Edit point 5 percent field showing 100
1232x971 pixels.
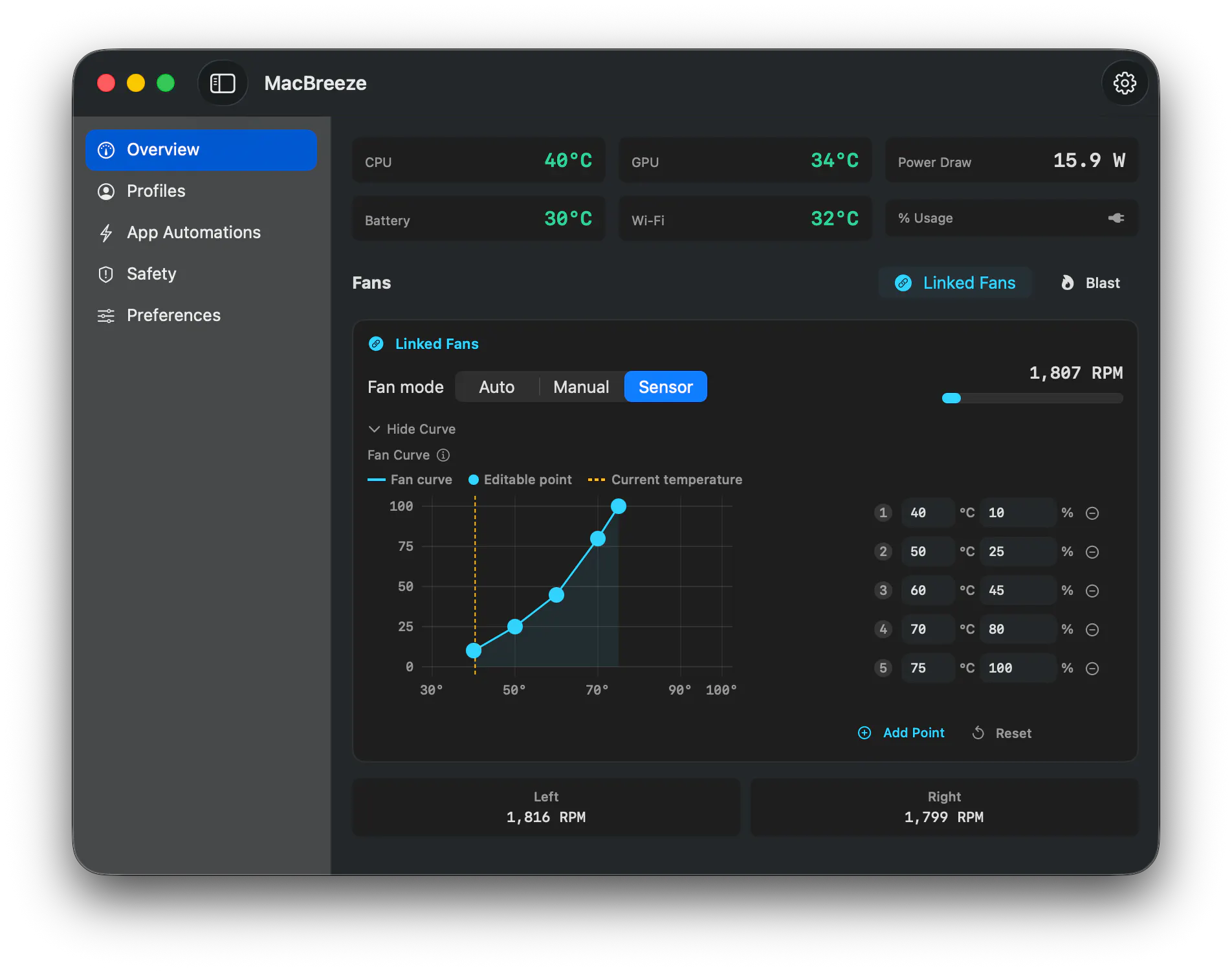tap(1018, 668)
